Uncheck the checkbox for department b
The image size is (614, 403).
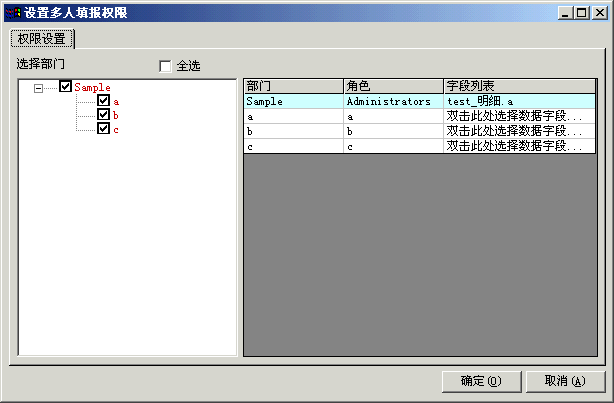103,115
